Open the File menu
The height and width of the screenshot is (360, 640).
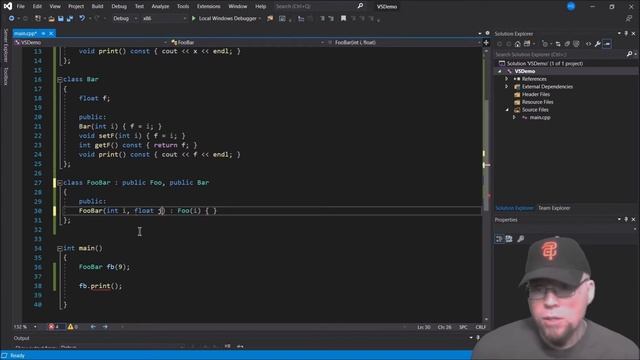20,7
